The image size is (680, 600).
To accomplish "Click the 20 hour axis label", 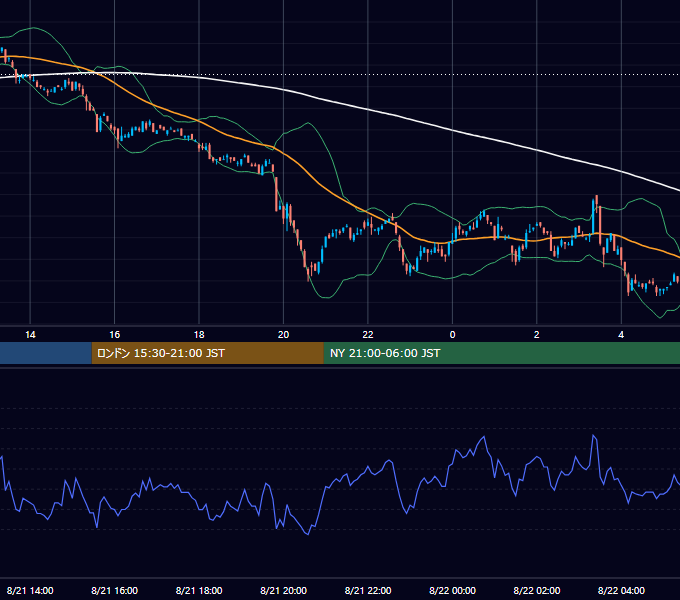I will [x=283, y=335].
